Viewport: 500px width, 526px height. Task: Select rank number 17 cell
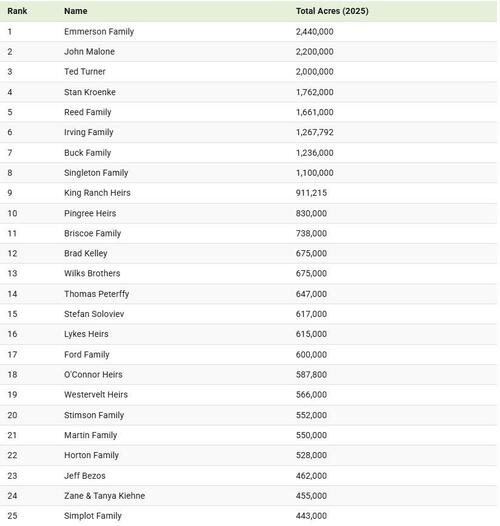click(x=12, y=355)
